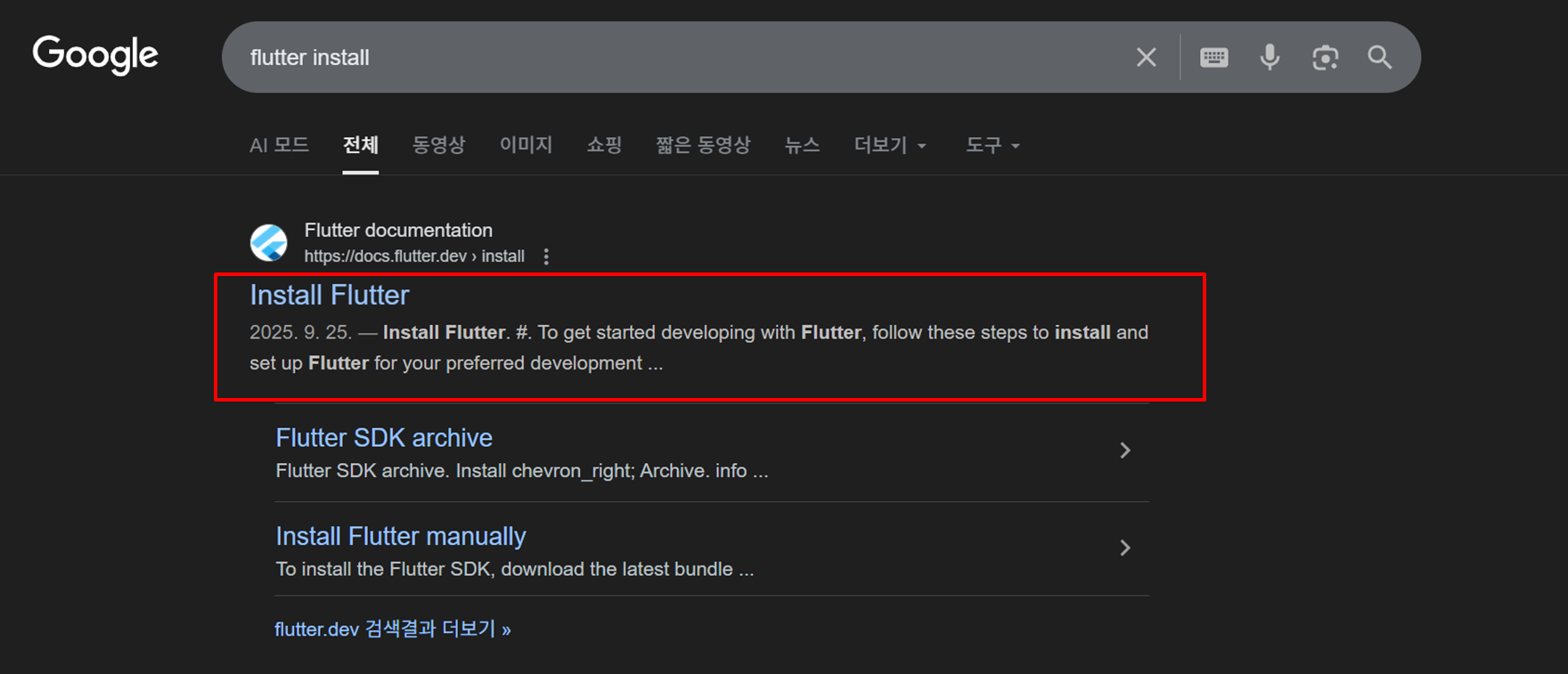This screenshot has width=1568, height=674.
Task: Clear the search query with X icon
Action: [1147, 58]
